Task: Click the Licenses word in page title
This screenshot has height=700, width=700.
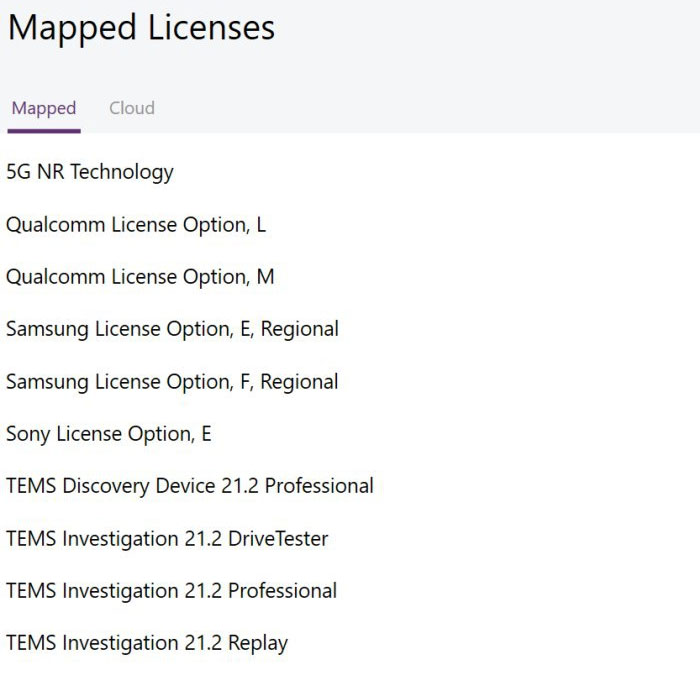Action: coord(211,28)
